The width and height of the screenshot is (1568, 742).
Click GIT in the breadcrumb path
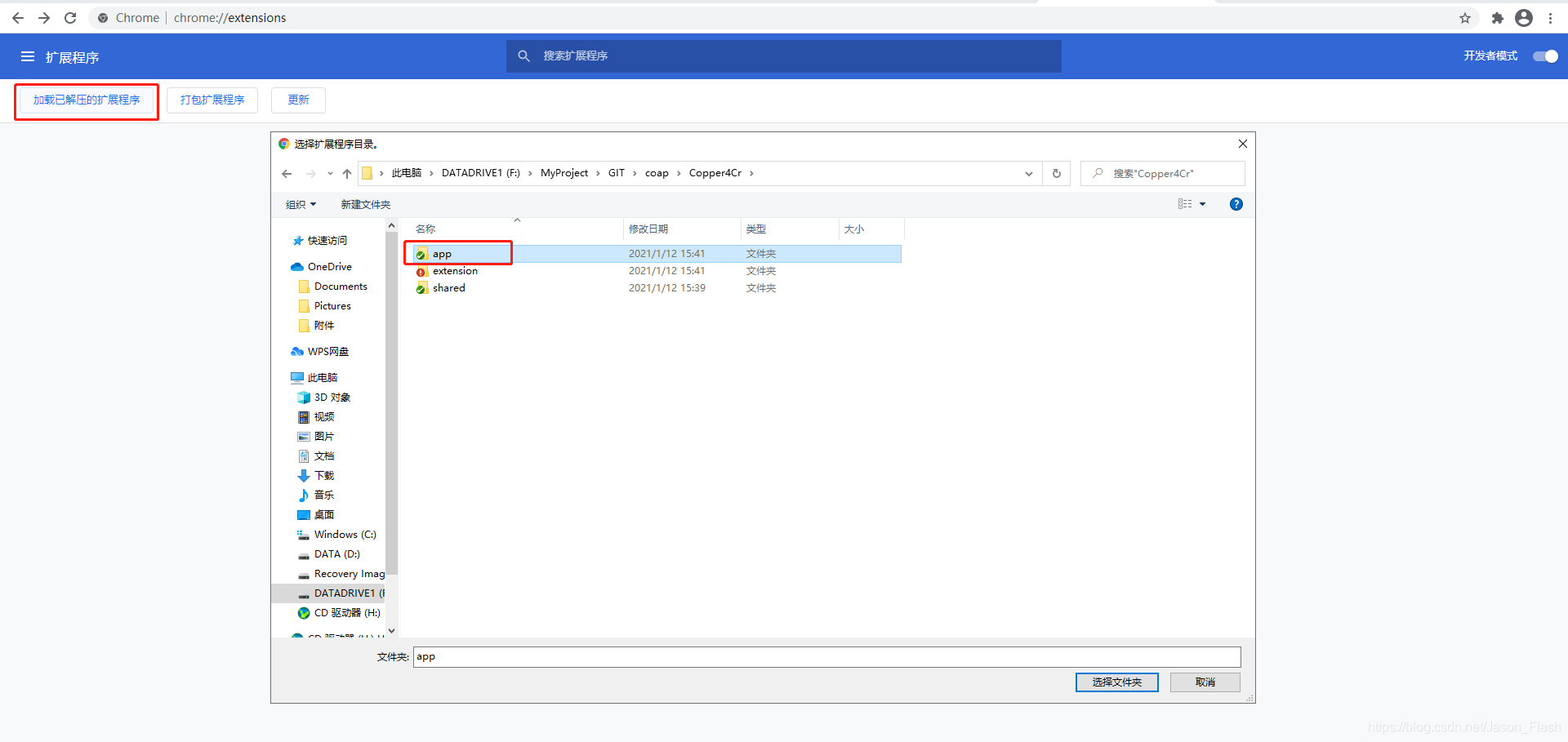[617, 173]
